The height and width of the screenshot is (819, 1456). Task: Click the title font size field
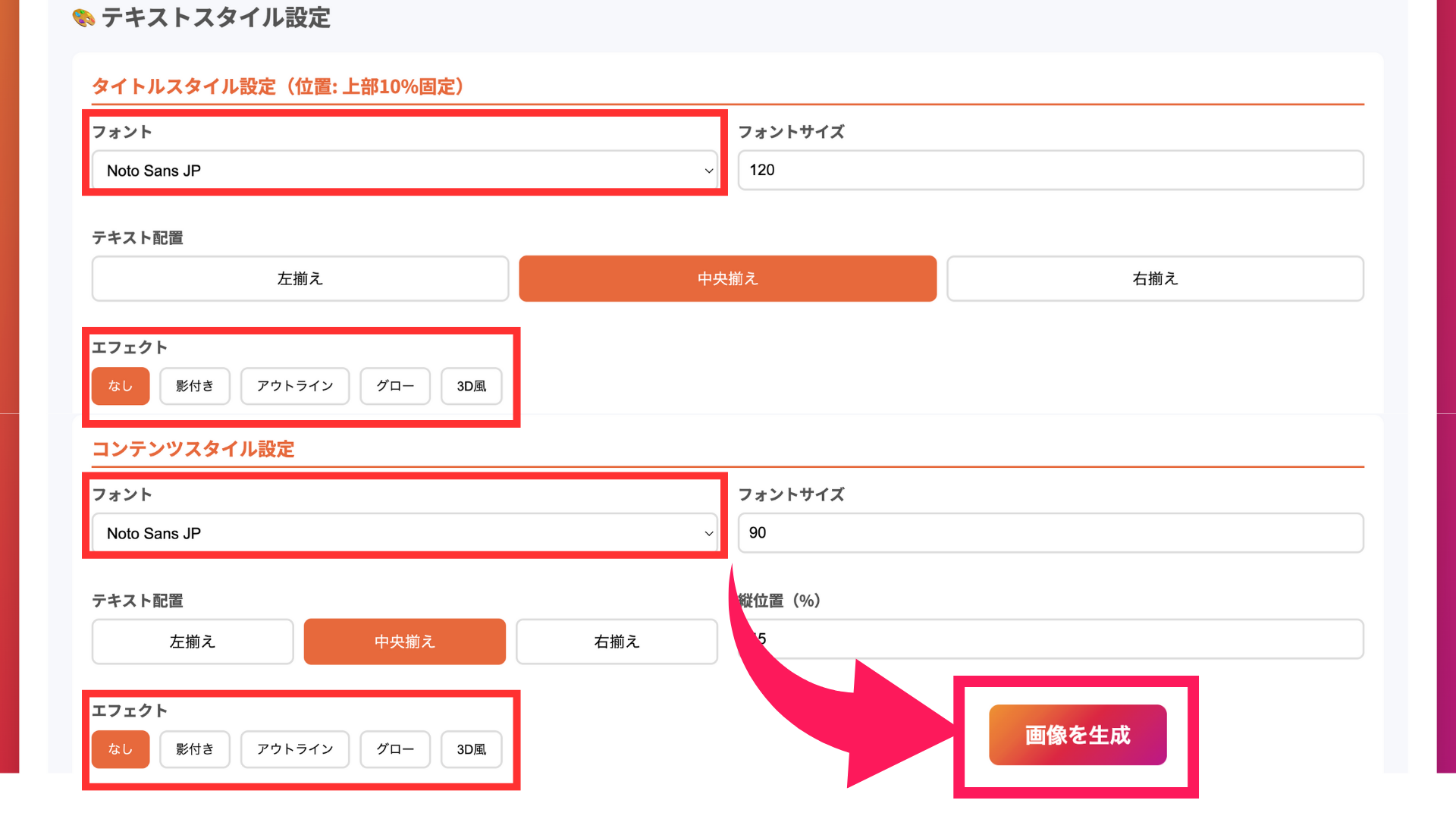(x=1050, y=170)
